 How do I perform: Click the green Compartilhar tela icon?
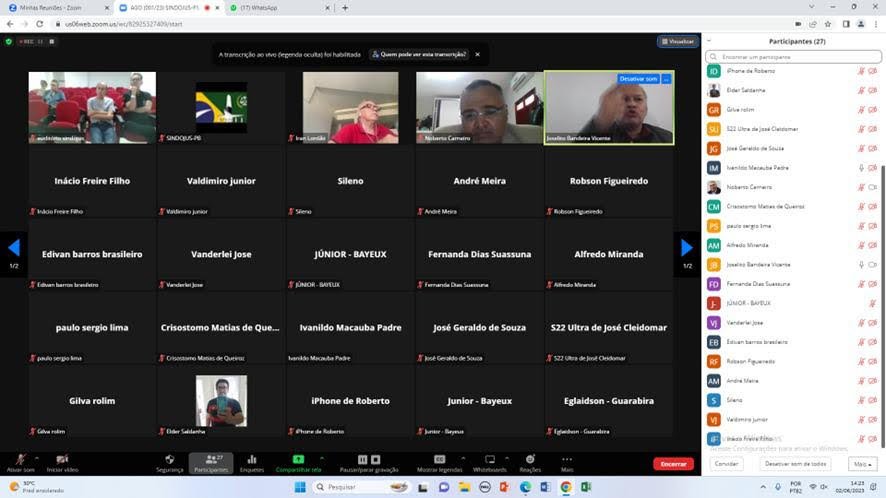point(298,459)
